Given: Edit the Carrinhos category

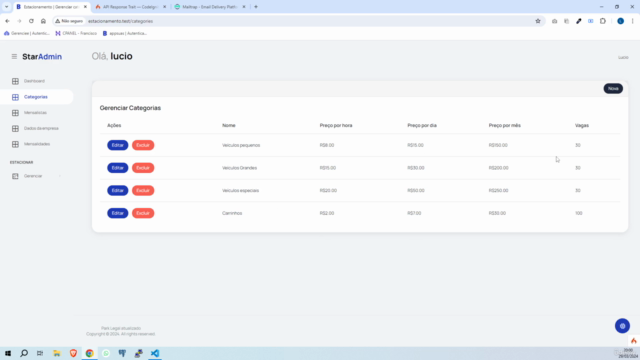Looking at the screenshot, I should [118, 213].
